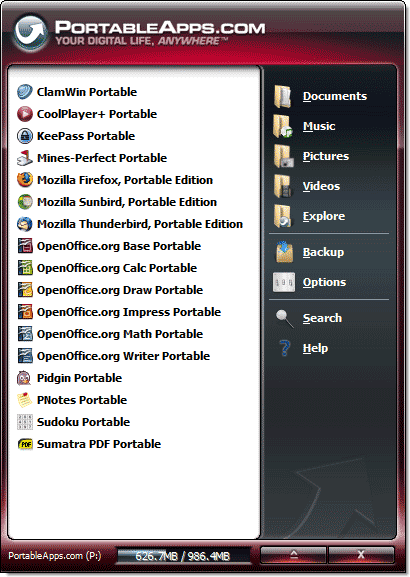Click the KeePass Portable lock icon
The image size is (410, 577).
point(25,136)
